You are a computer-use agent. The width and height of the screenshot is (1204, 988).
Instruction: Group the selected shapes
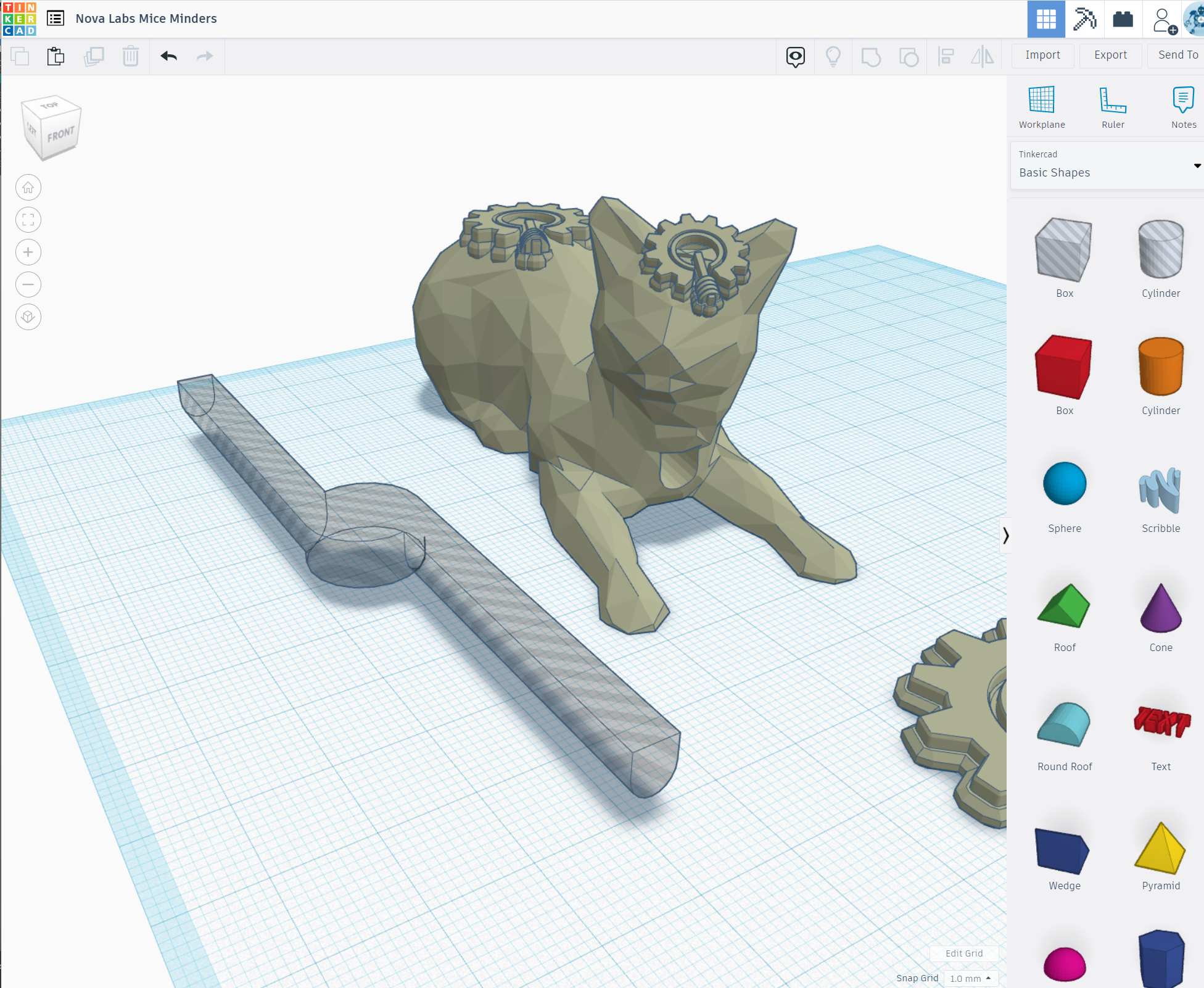click(x=870, y=56)
